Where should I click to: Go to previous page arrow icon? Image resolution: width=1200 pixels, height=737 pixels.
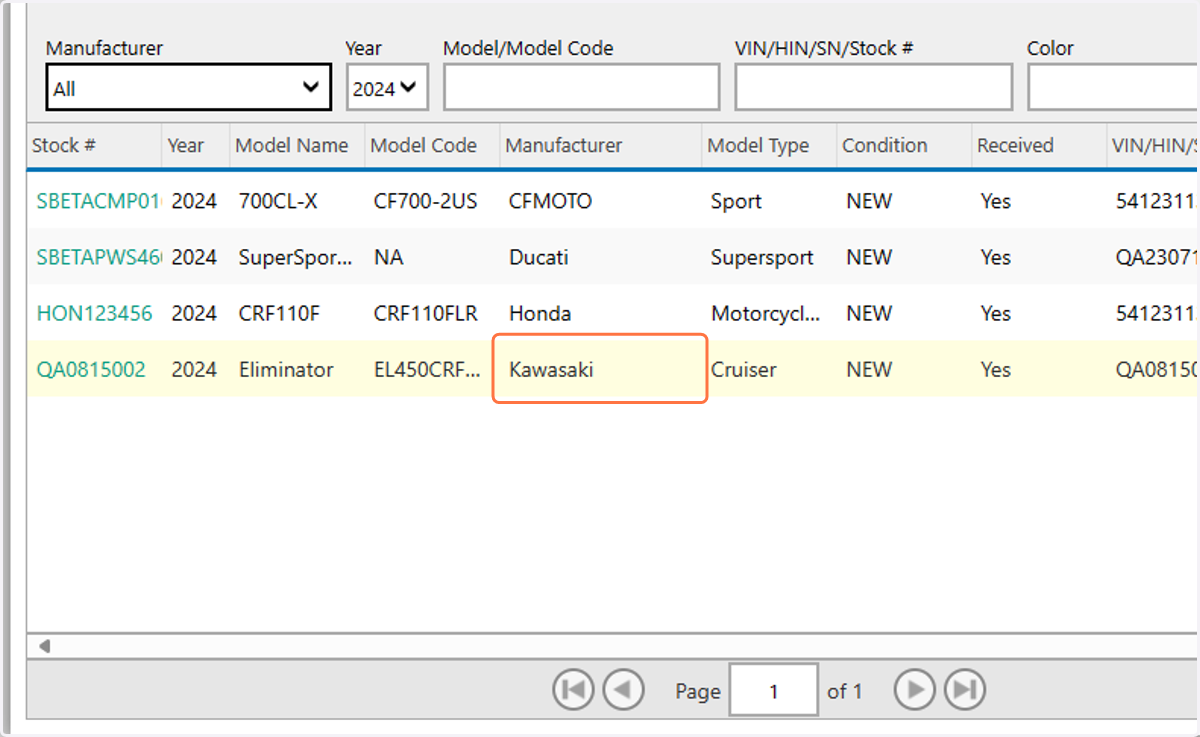(x=624, y=689)
